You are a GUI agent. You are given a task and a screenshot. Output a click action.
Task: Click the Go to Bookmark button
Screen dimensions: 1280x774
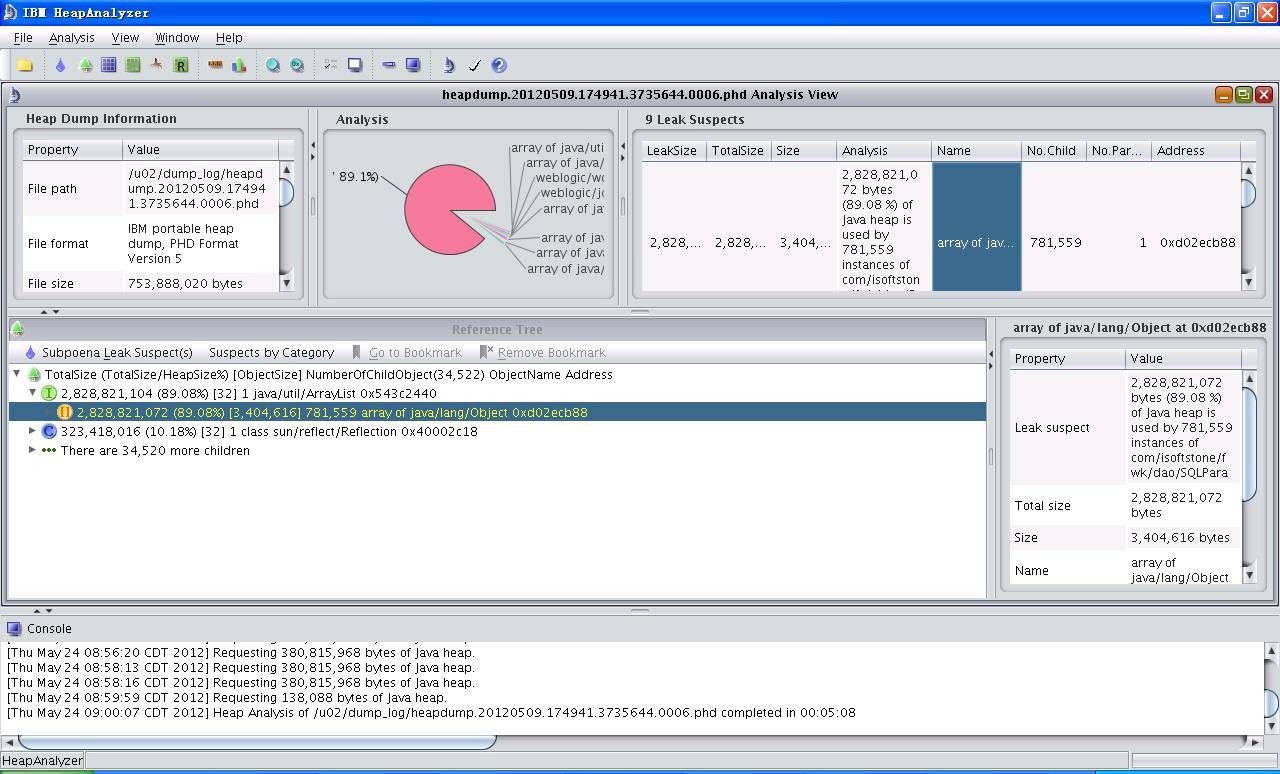click(407, 352)
